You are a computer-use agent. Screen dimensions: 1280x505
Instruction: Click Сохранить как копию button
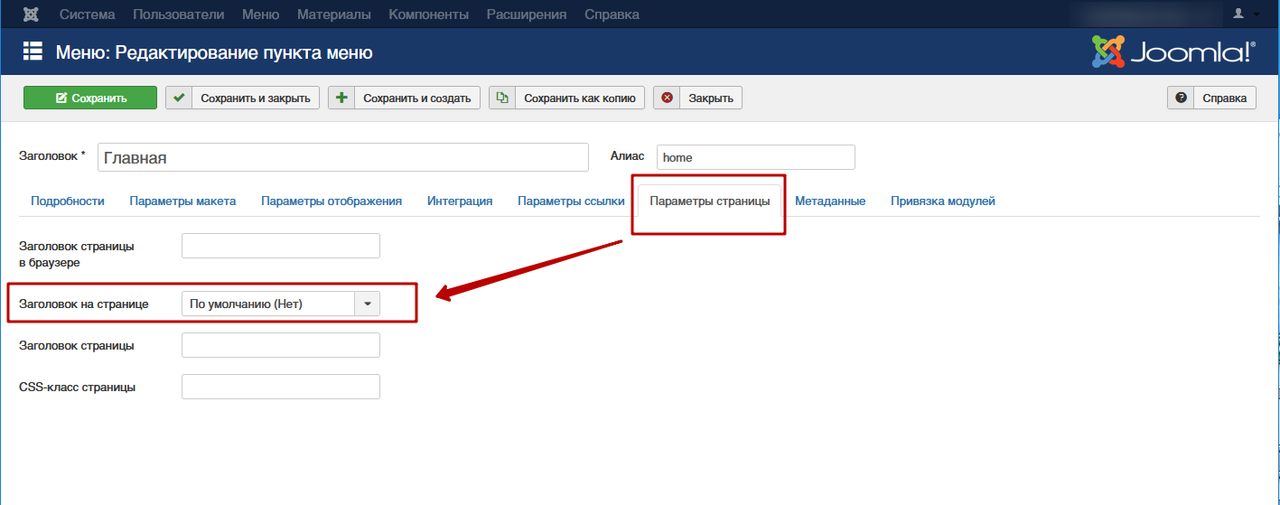(x=567, y=98)
